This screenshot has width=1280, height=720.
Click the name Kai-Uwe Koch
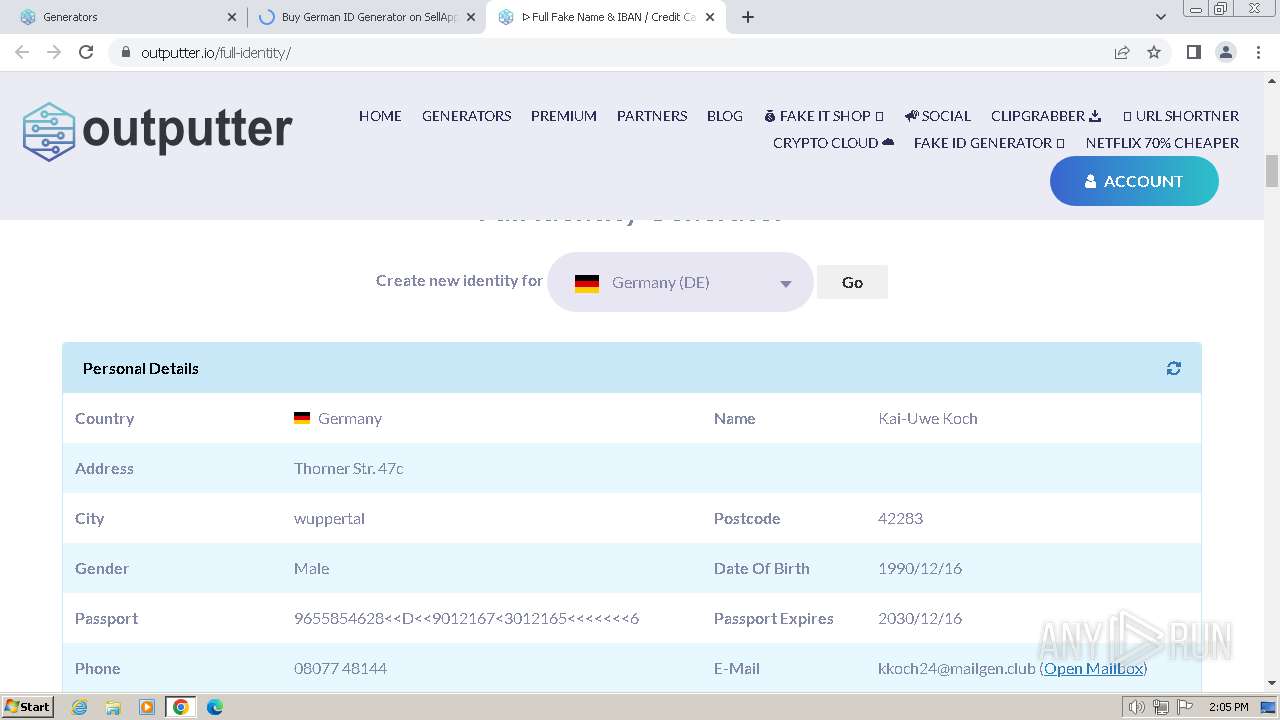[x=928, y=418]
